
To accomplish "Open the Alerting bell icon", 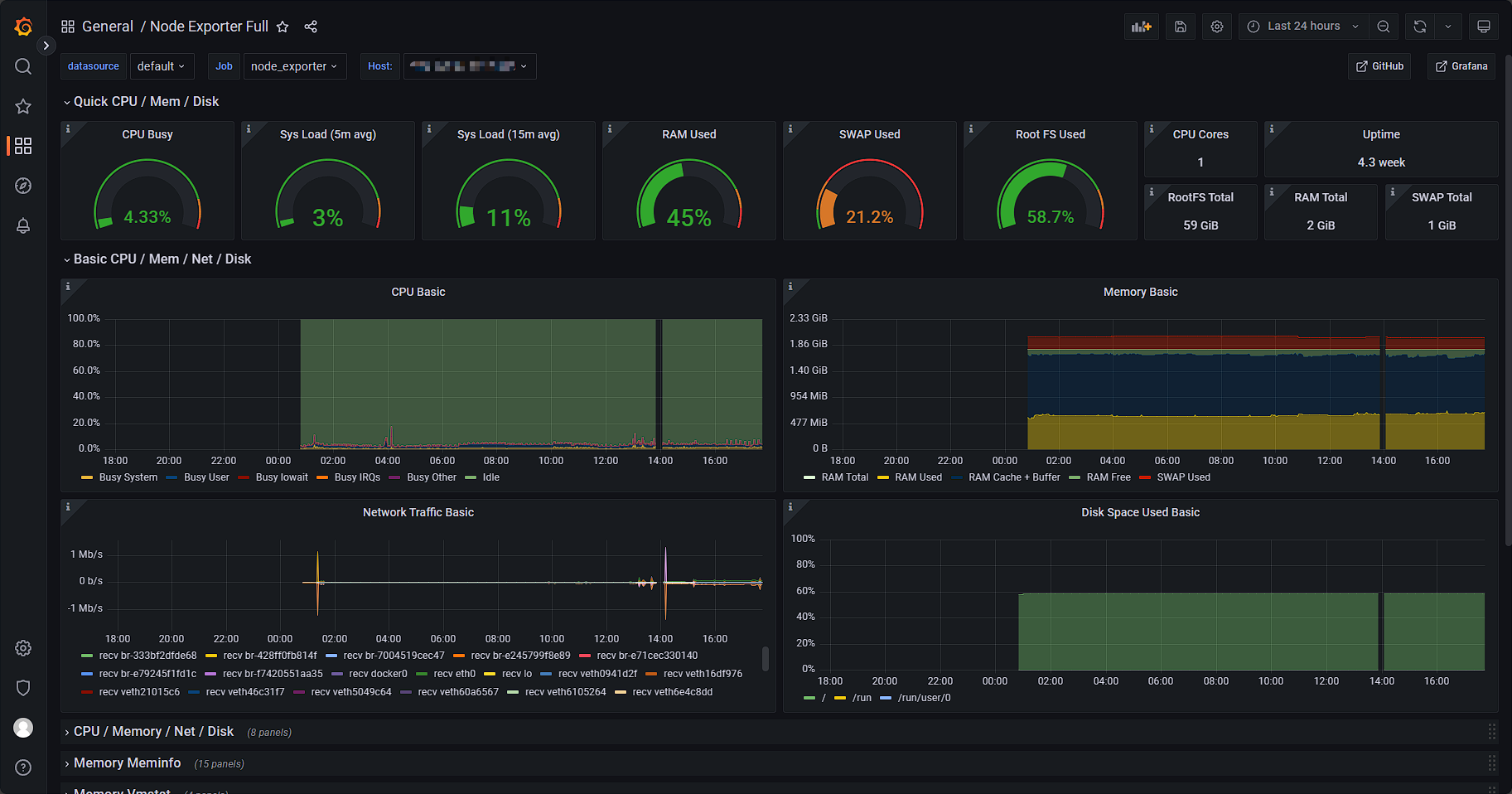I will click(x=23, y=225).
